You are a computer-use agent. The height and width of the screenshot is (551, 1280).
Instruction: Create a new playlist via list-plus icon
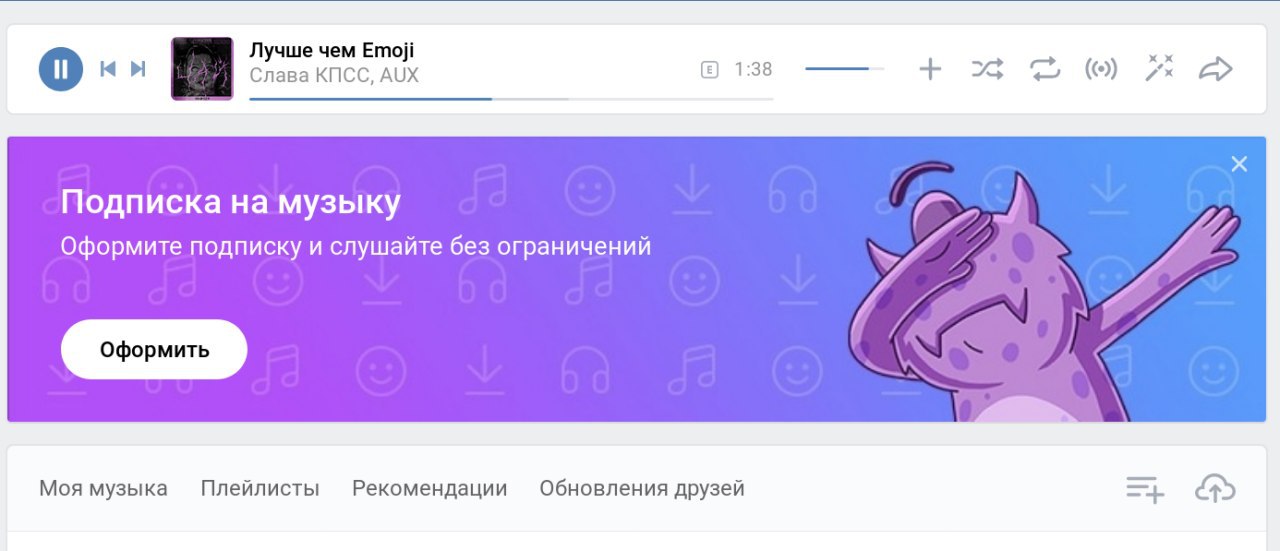tap(1145, 489)
